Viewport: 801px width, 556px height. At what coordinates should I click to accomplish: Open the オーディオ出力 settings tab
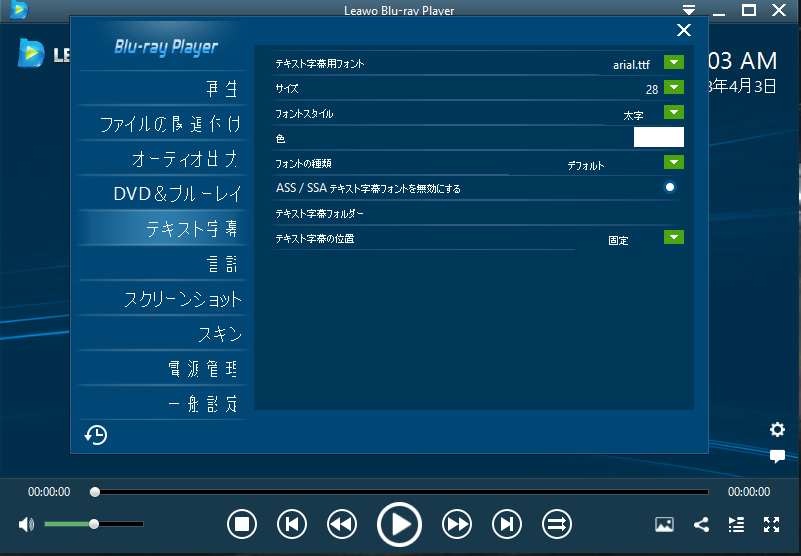(163, 159)
